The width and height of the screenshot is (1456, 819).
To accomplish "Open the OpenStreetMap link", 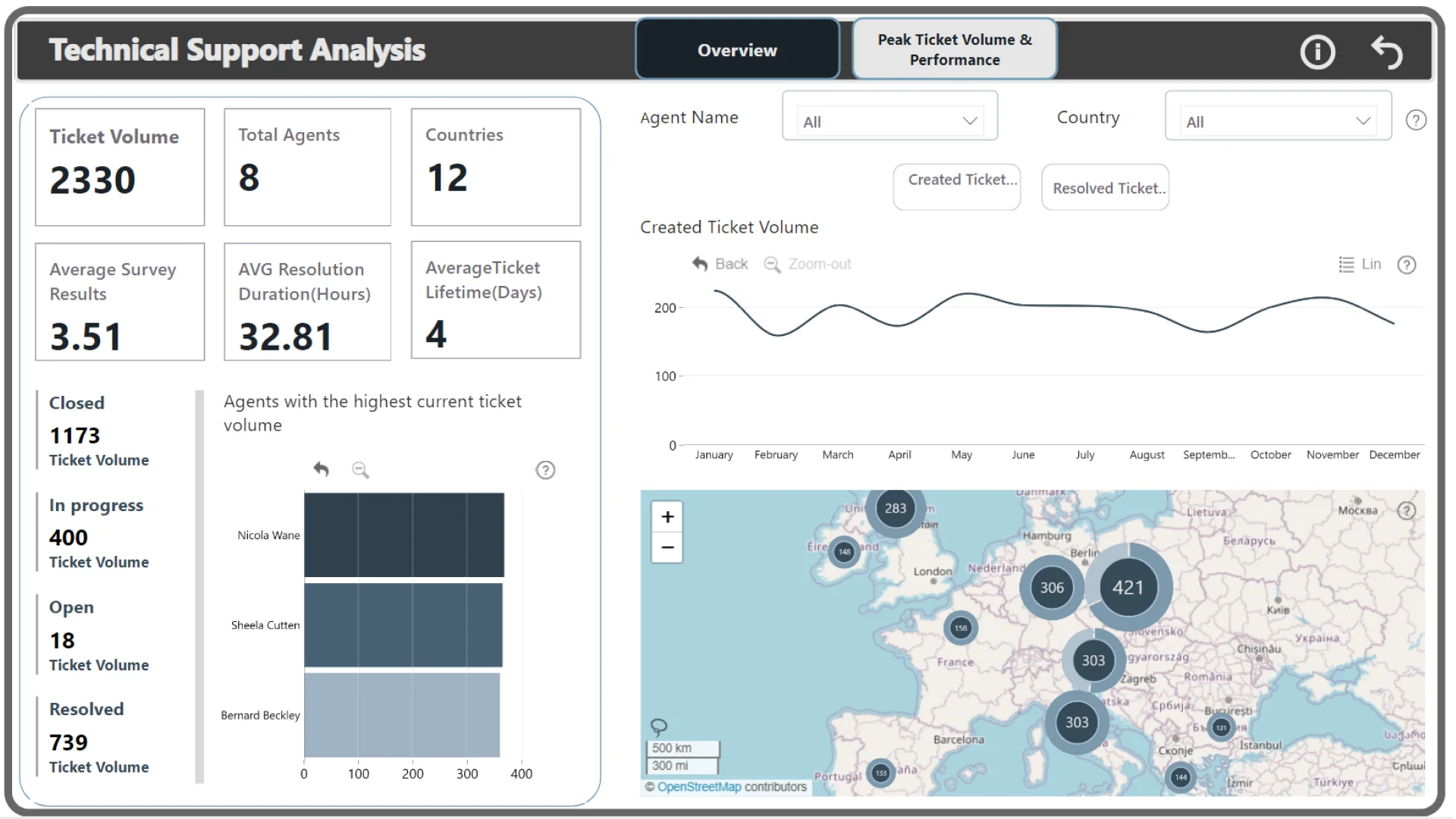I will pos(699,787).
